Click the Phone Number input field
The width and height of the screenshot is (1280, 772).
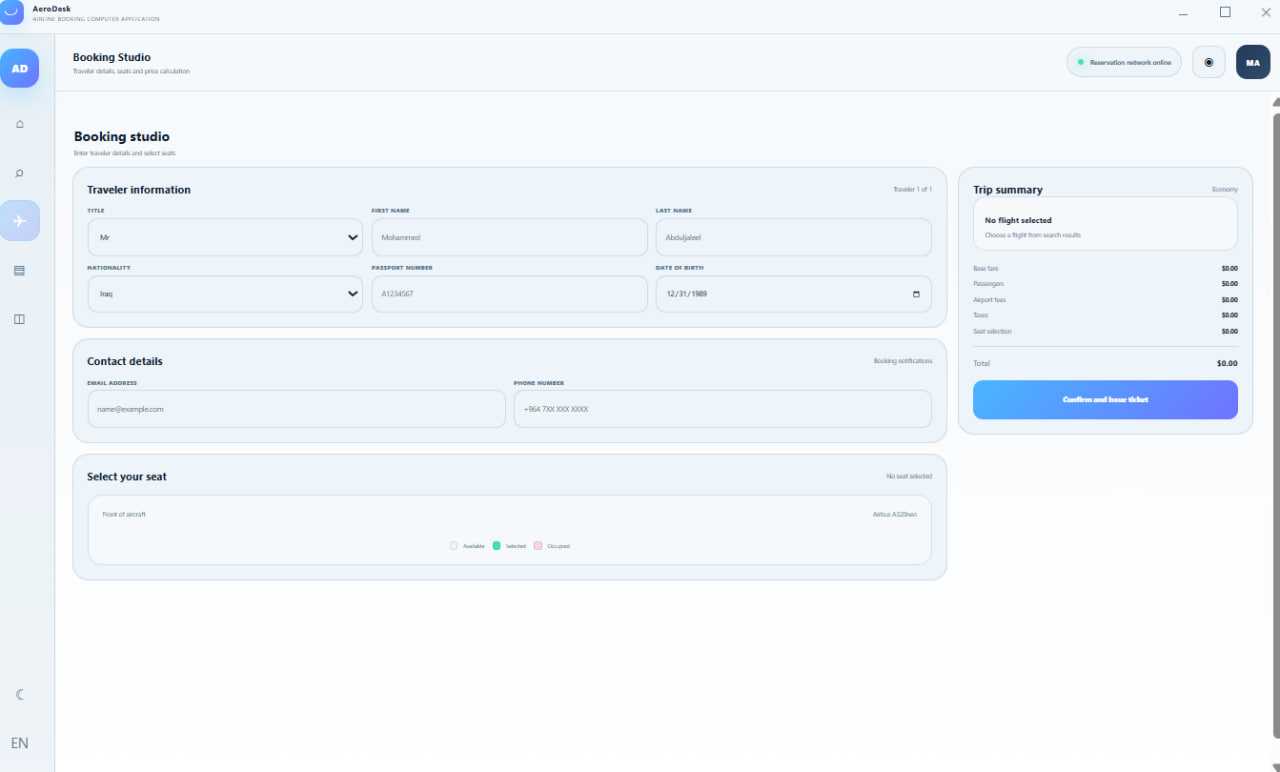(722, 409)
